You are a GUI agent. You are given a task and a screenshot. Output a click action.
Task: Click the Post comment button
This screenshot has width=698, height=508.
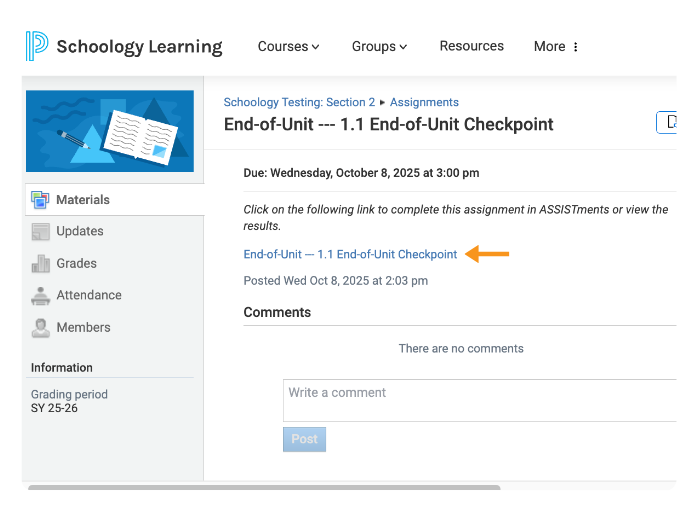(304, 439)
